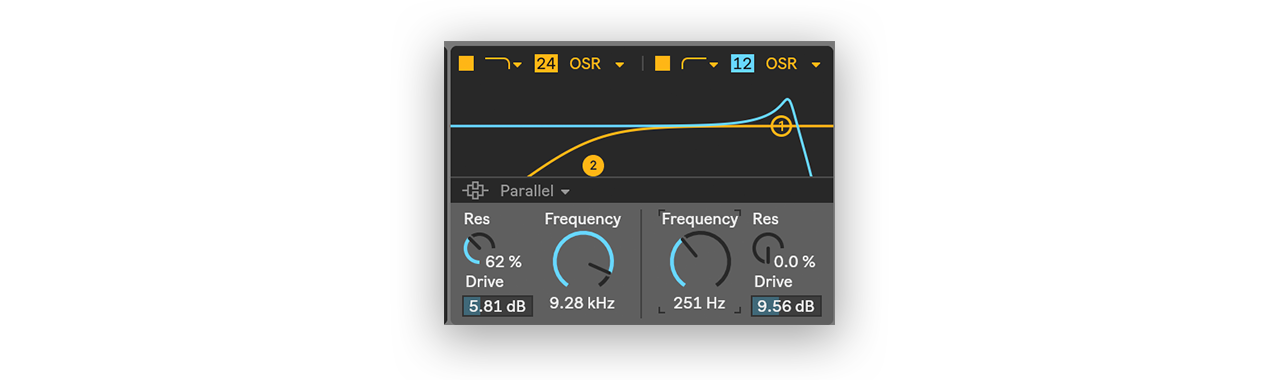
Task: Open the left OSR circuit type menu
Action: [x=597, y=64]
